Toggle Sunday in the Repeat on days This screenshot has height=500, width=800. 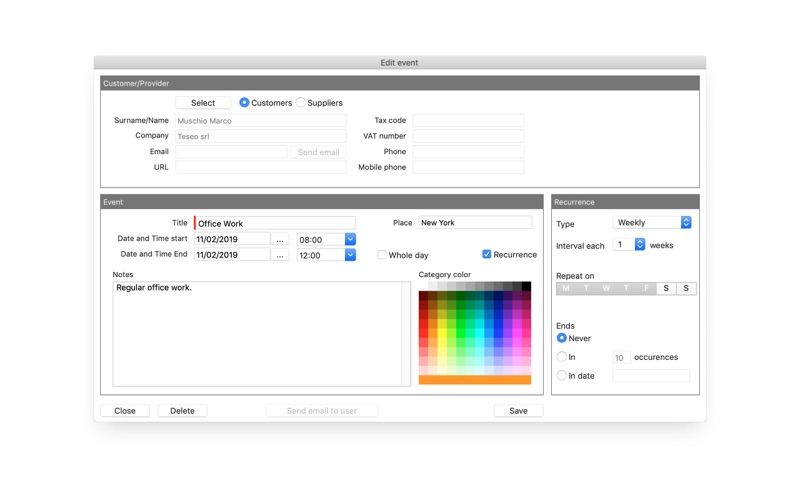[686, 288]
